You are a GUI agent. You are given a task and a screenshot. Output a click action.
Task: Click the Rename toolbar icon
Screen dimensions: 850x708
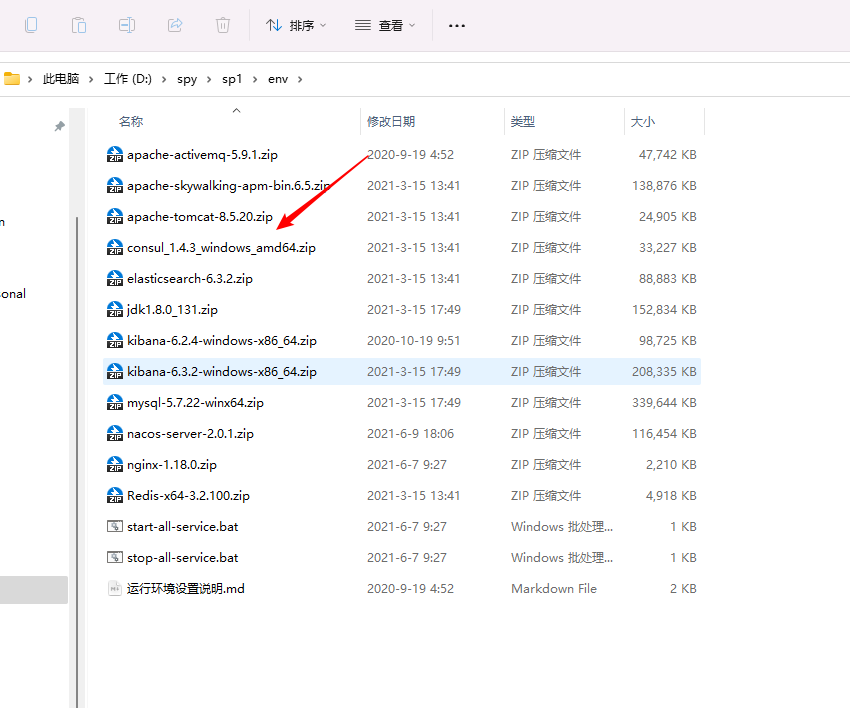click(x=126, y=25)
